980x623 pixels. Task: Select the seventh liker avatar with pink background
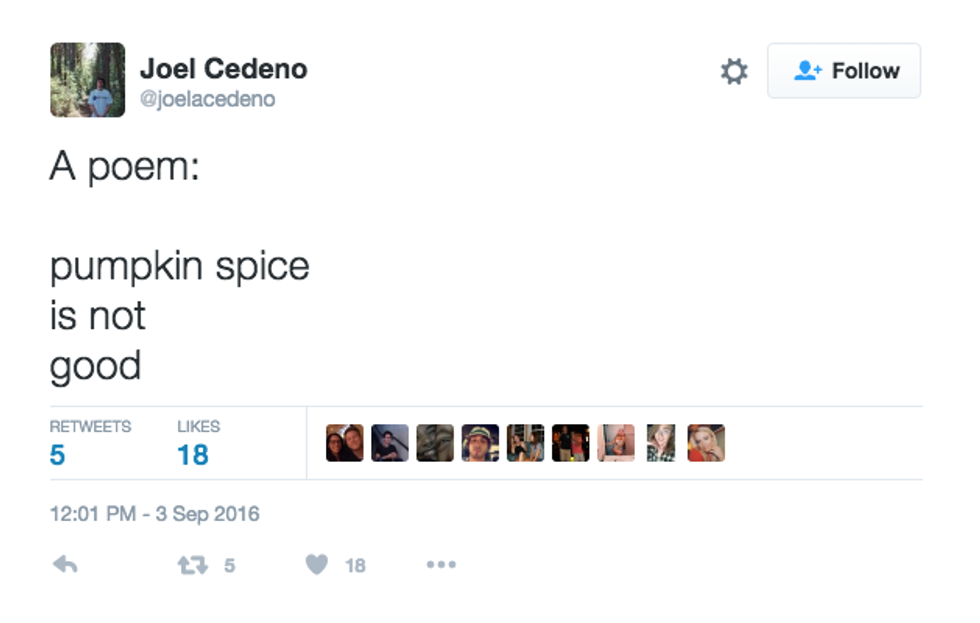coord(615,443)
